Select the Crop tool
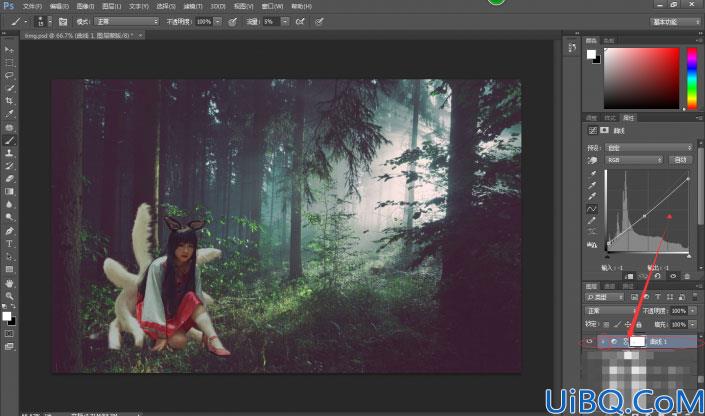Screen dimensions: 705x416 tap(9, 101)
